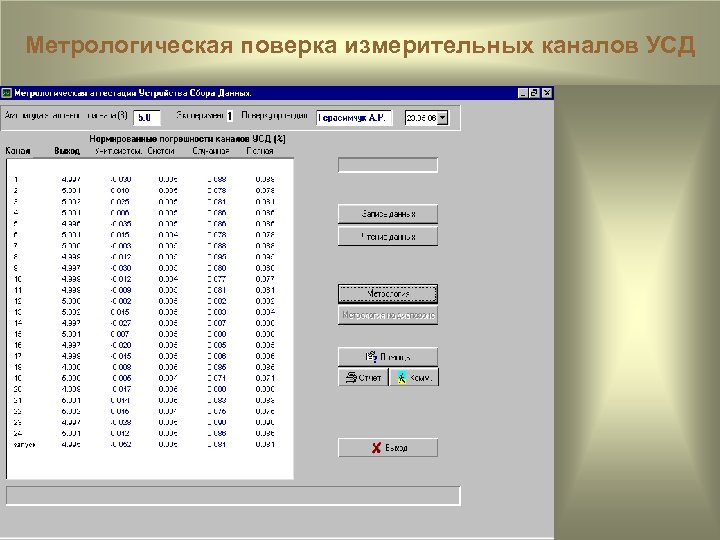
Task: Click the Выход column header
Action: click(67, 151)
